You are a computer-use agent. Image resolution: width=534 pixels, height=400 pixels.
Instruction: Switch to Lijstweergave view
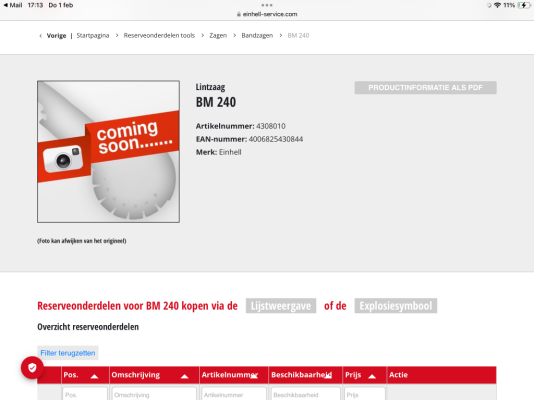click(281, 306)
